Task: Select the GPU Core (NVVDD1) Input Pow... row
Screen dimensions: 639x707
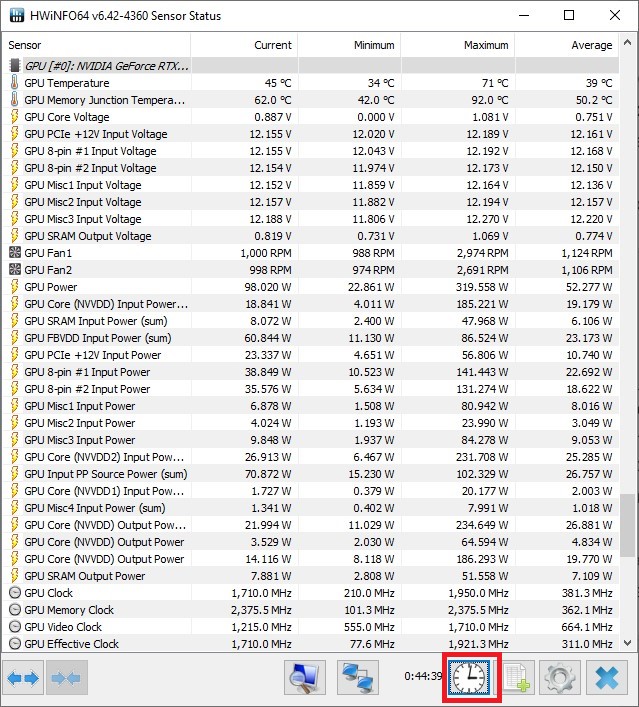Action: click(x=311, y=491)
